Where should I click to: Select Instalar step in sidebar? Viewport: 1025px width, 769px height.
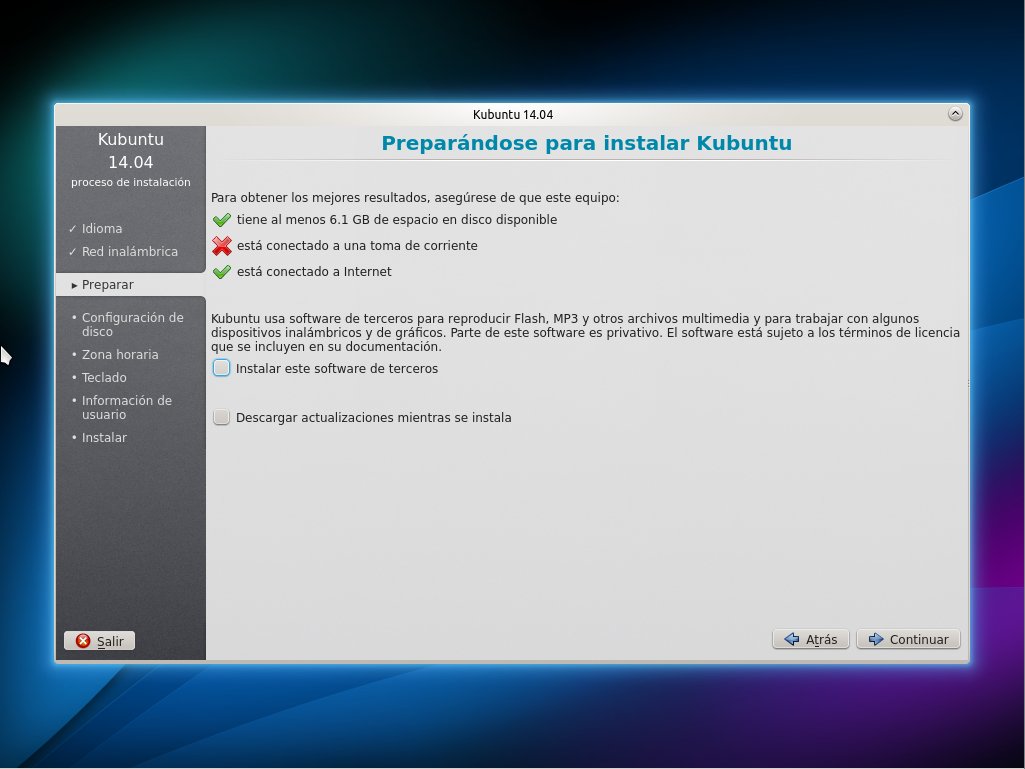point(104,437)
